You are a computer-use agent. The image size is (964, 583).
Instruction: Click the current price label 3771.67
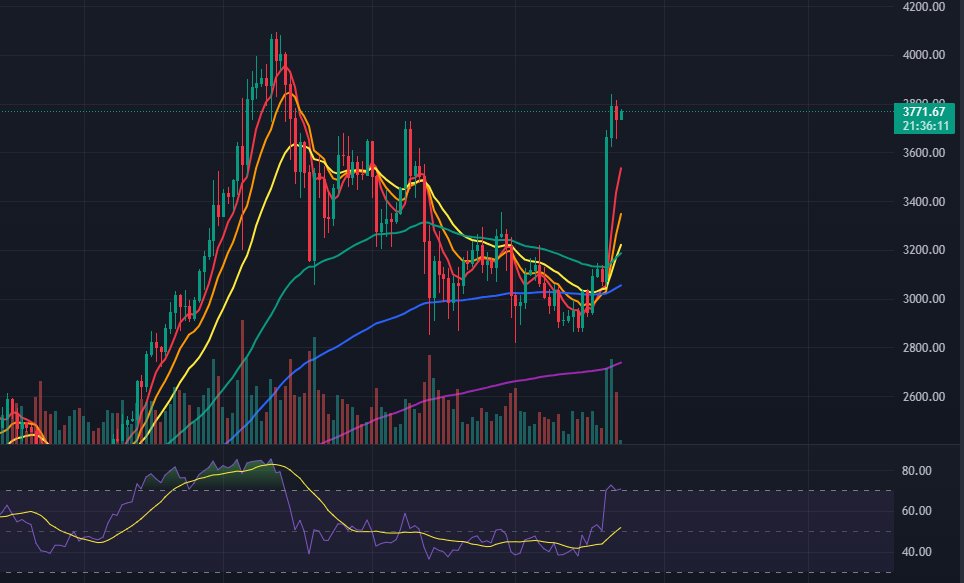click(923, 112)
